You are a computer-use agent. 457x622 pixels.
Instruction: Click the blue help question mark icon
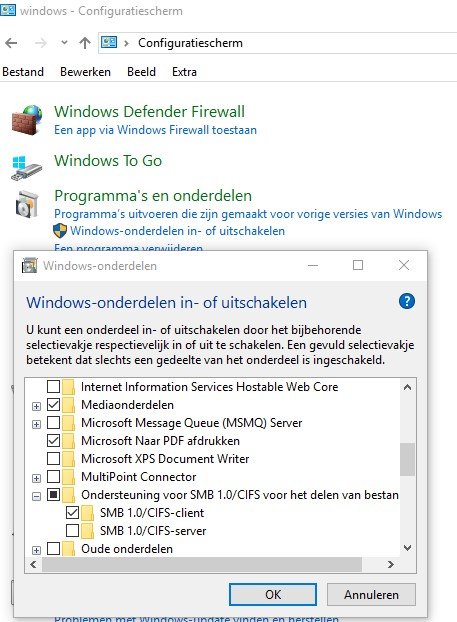(407, 301)
